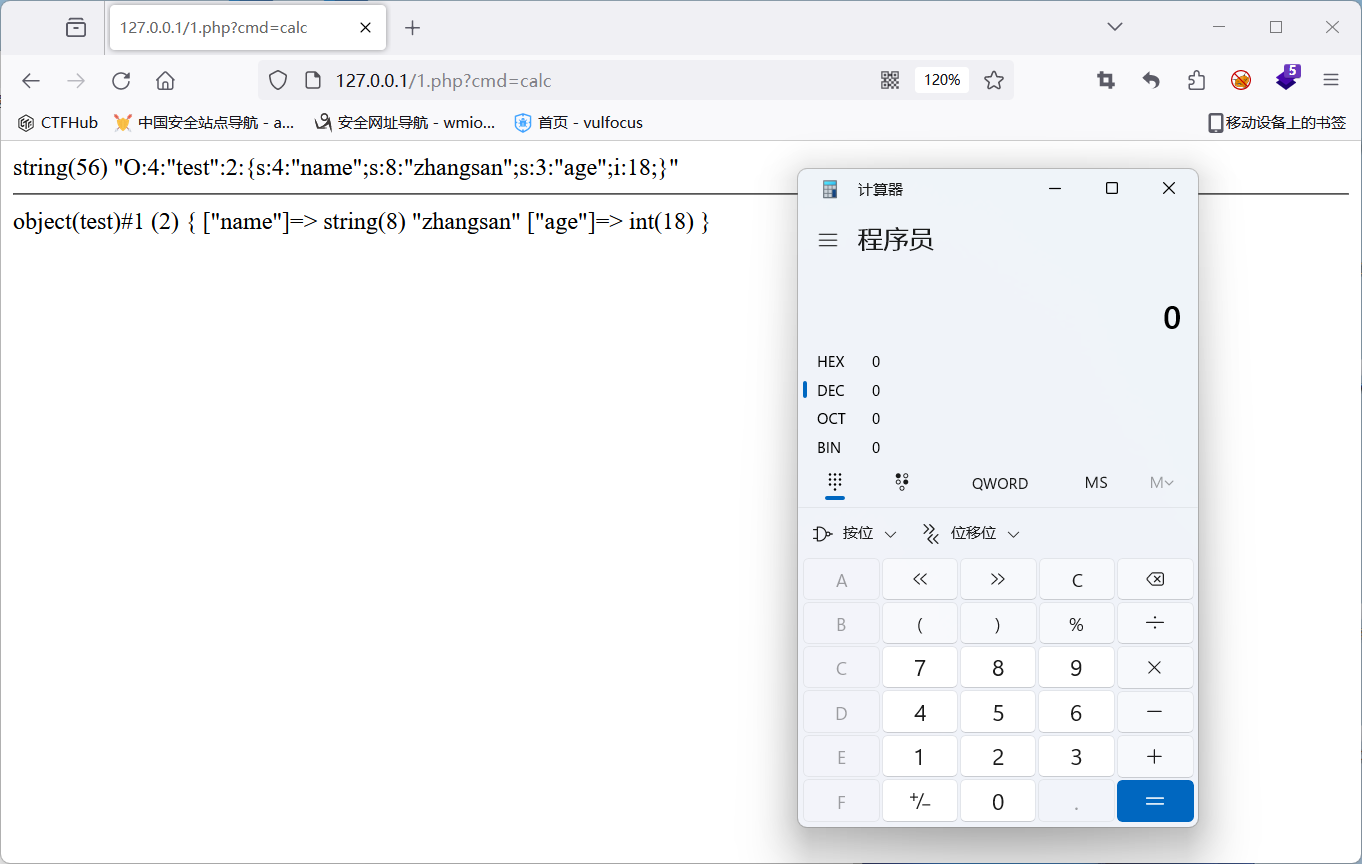Click digit 9 on calculator
This screenshot has height=864, width=1362.
(x=1077, y=668)
